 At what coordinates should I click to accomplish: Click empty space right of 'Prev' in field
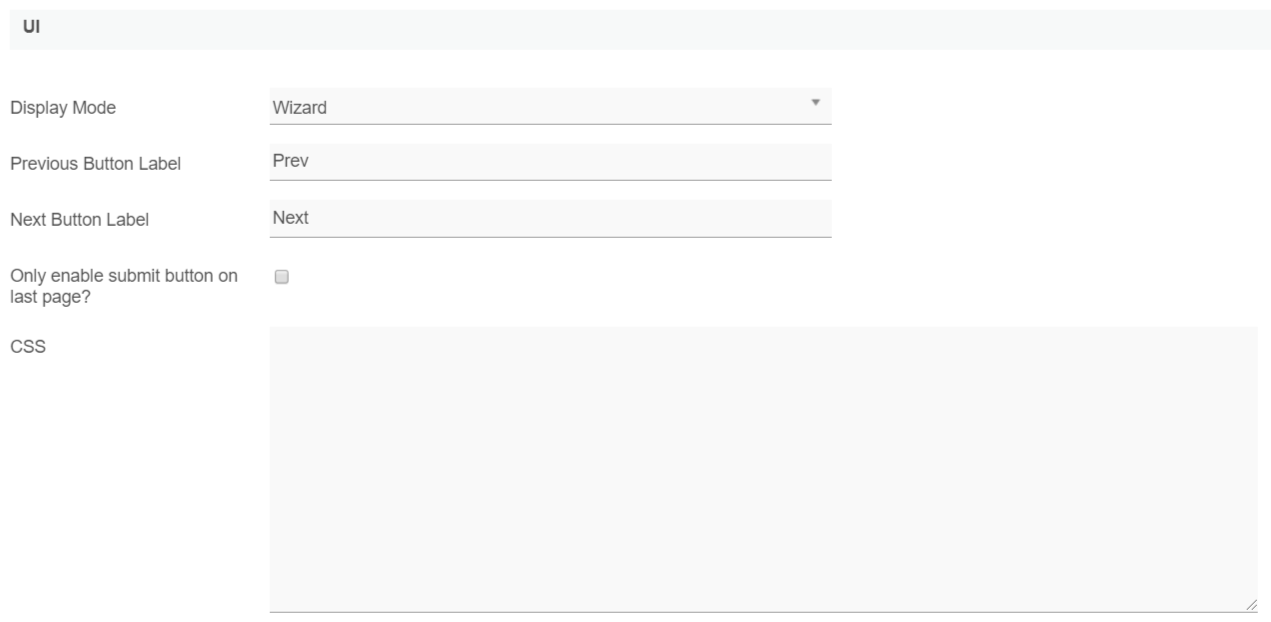point(600,162)
